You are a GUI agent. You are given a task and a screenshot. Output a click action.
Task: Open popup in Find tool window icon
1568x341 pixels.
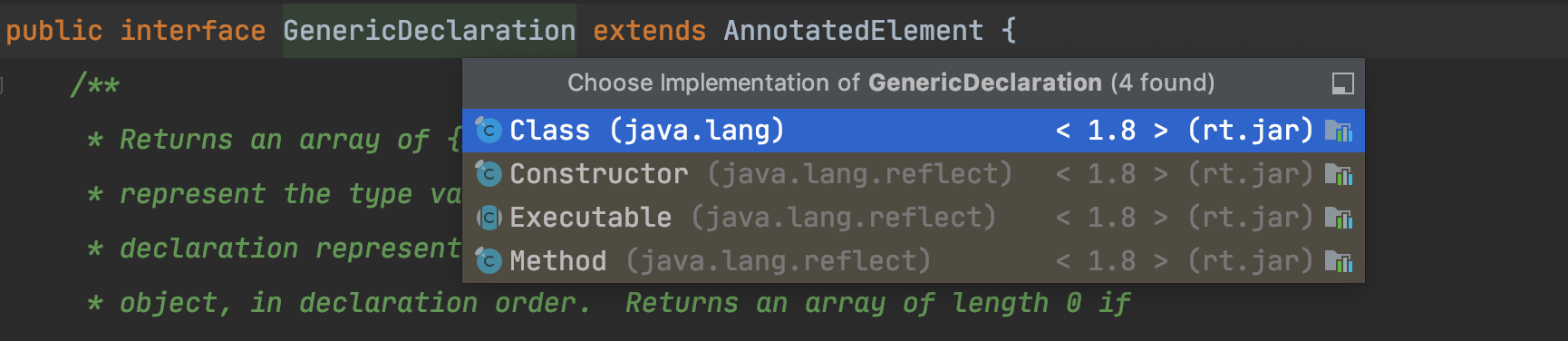pyautogui.click(x=1342, y=83)
